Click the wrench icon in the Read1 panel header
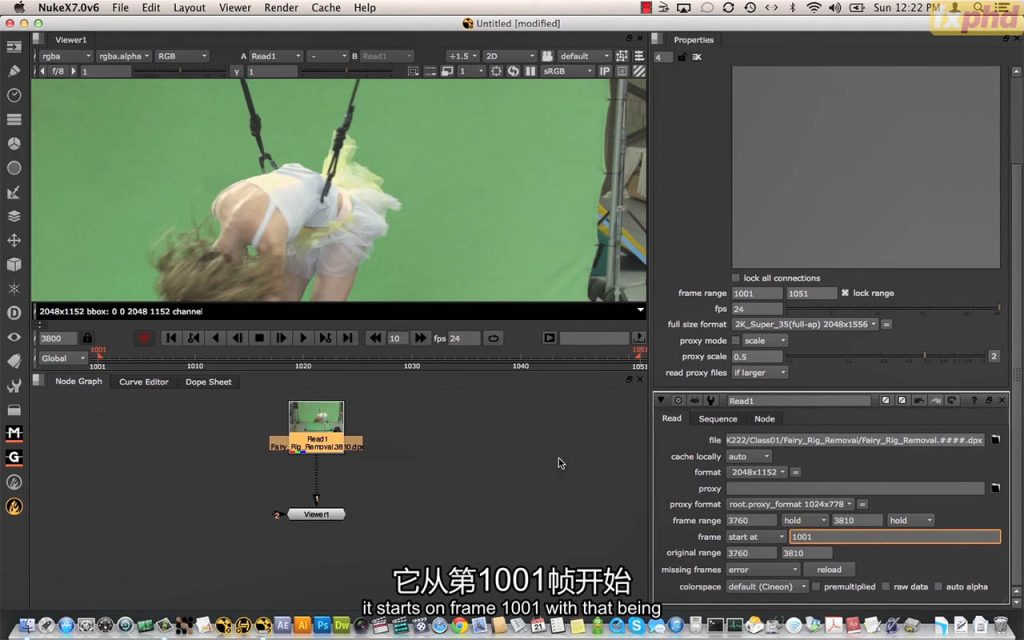This screenshot has width=1024, height=640. tap(711, 400)
